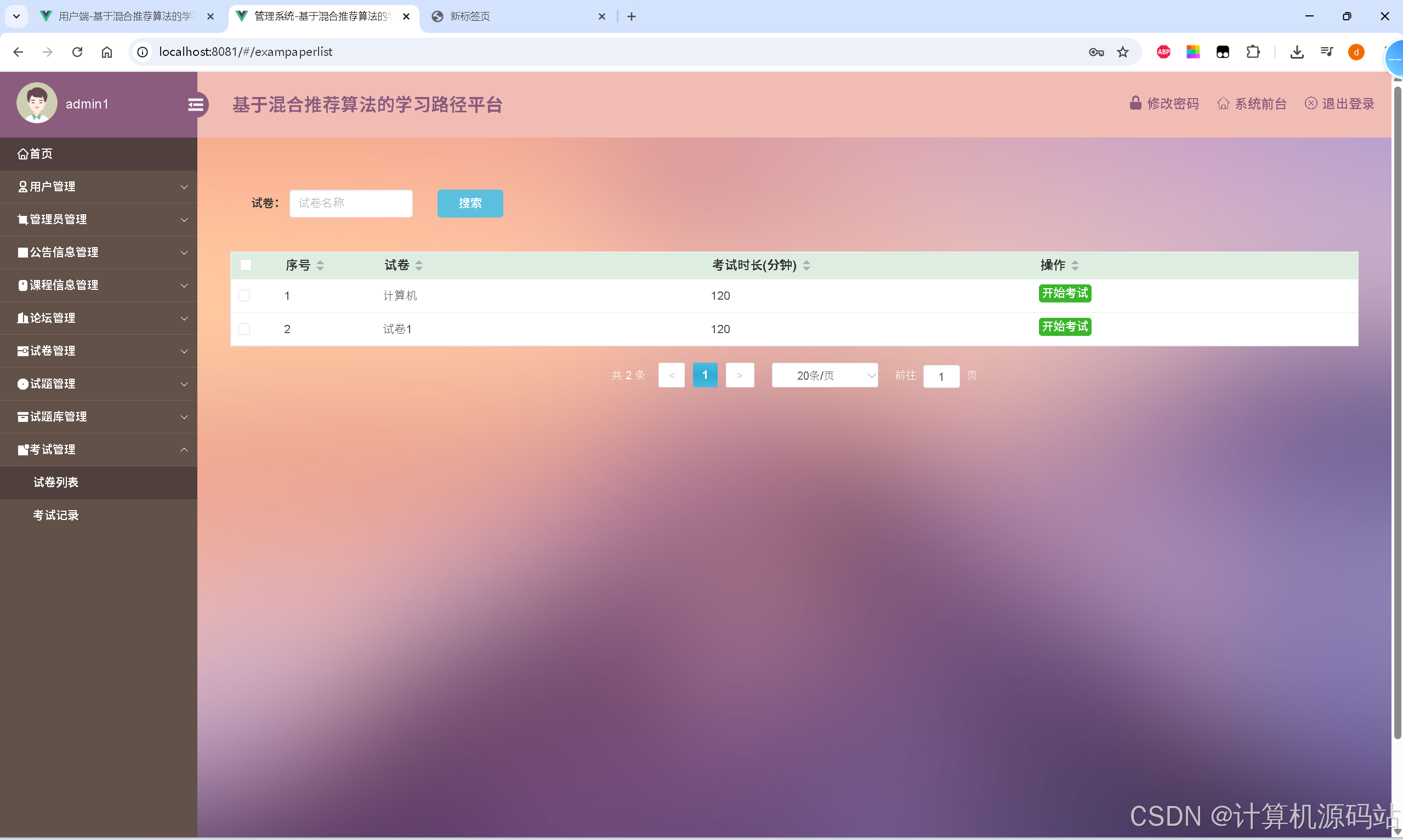Open the 用户管理 sidebar icon
The image size is (1403, 840).
pyautogui.click(x=23, y=186)
